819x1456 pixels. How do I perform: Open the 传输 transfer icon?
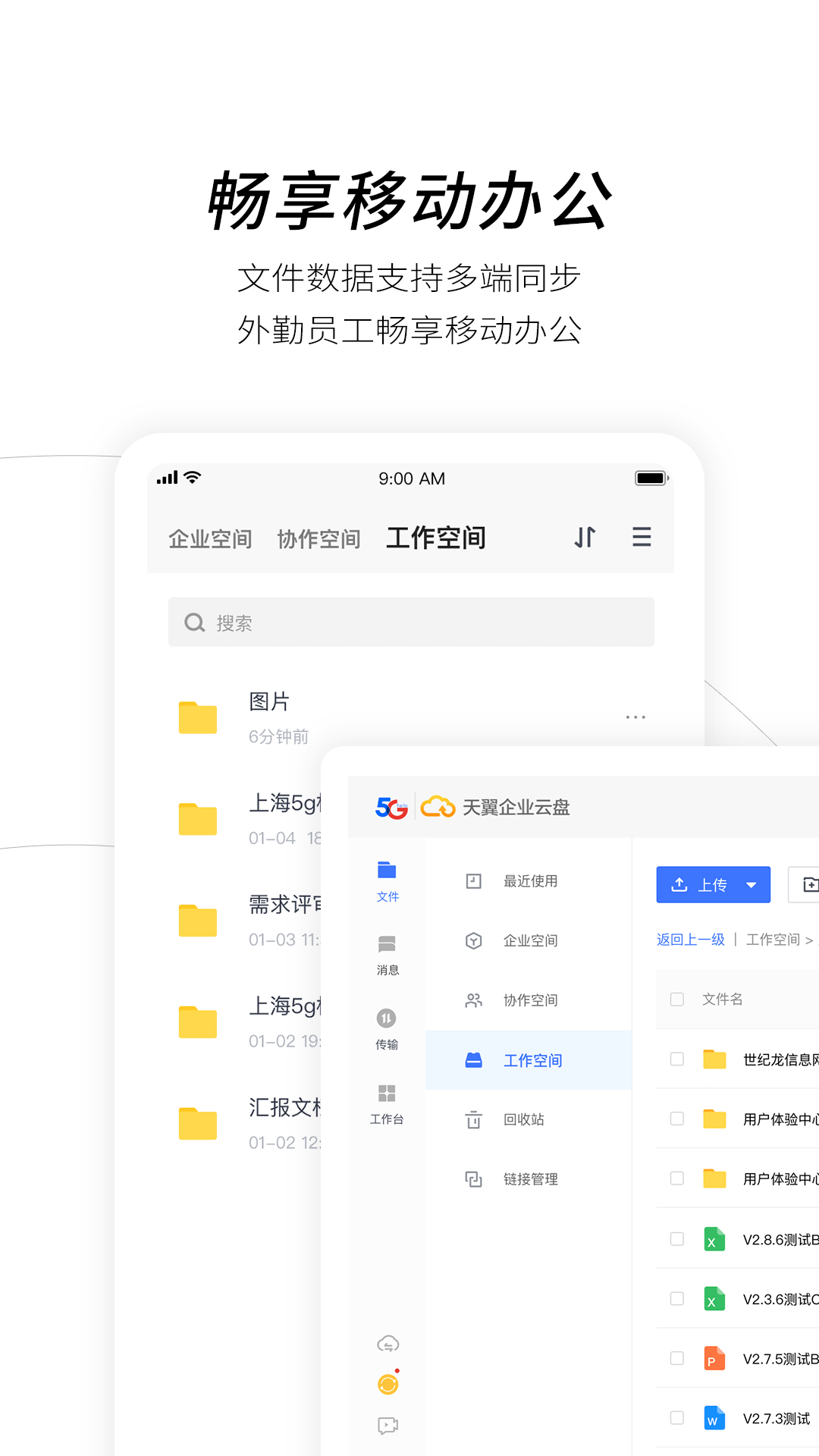click(x=387, y=1028)
